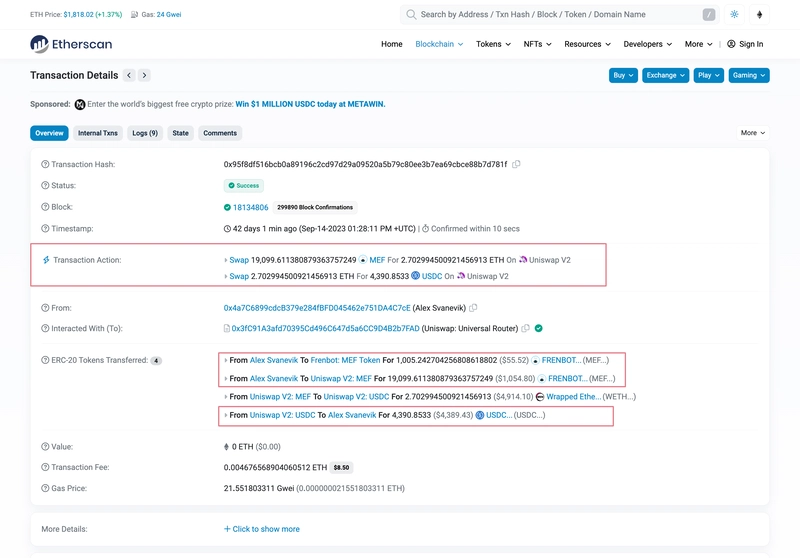Screen dimensions: 800x558
Task: Toggle the light/dark theme sun icon
Action: 734,14
